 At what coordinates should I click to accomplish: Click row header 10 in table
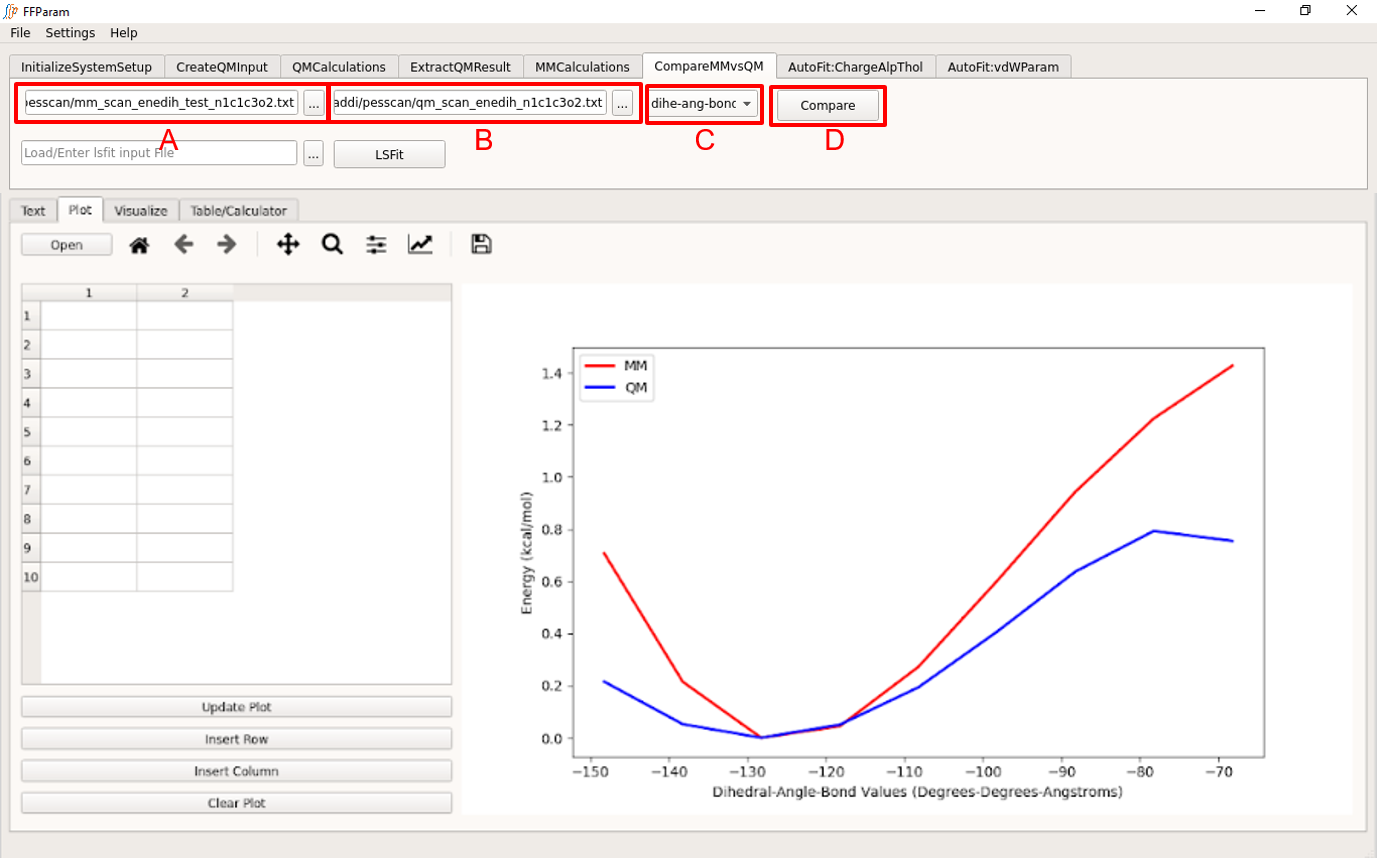click(31, 577)
